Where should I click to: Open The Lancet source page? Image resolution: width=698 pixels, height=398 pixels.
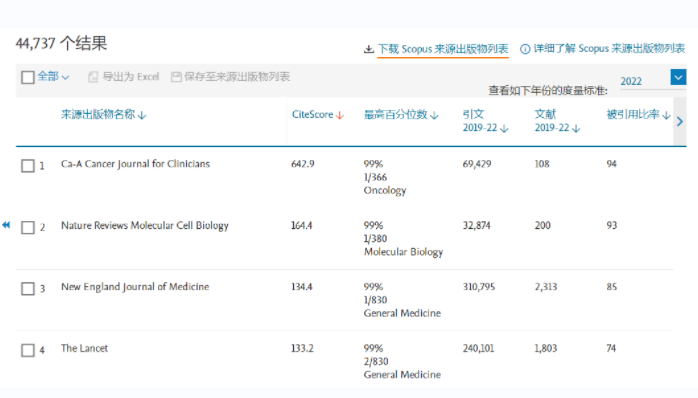point(85,348)
